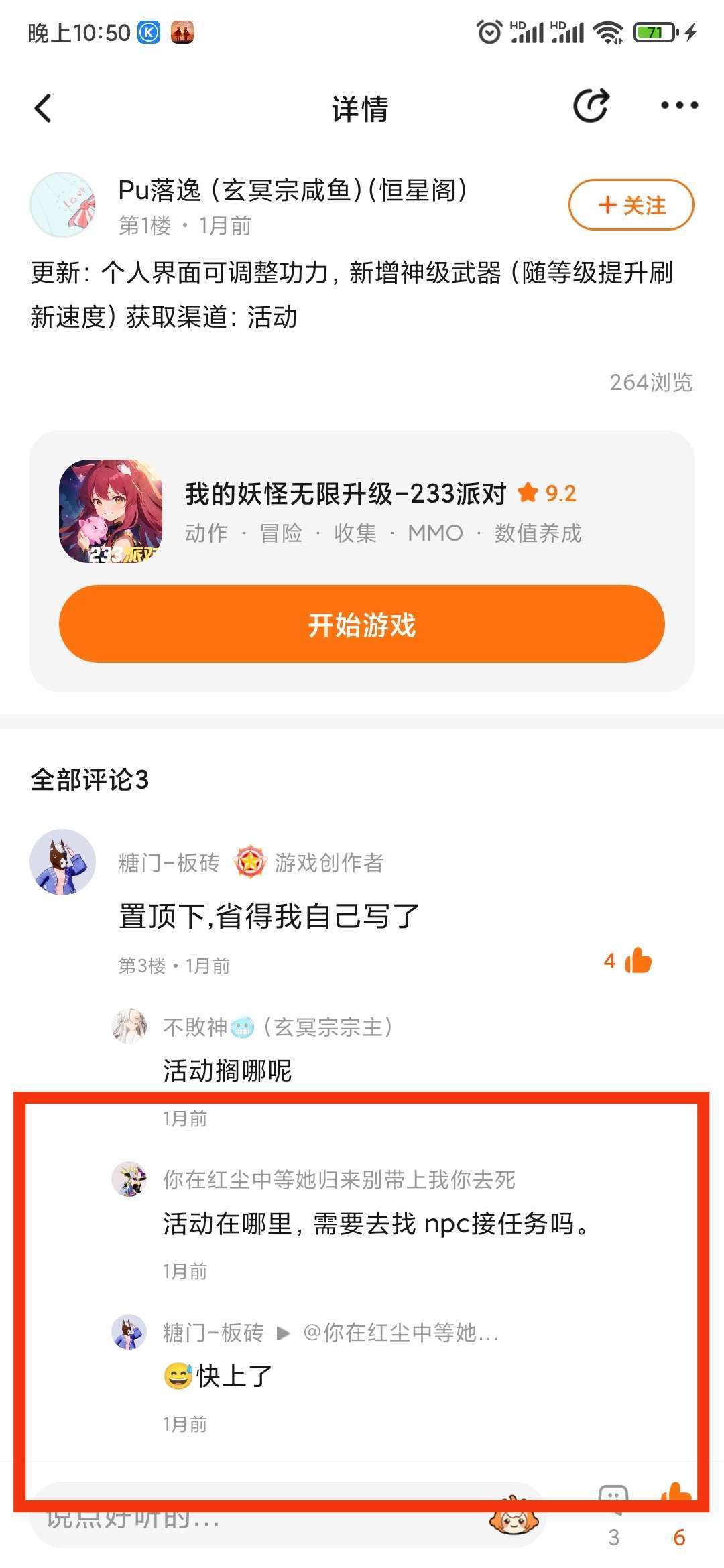The width and height of the screenshot is (724, 1568).
Task: Open the emoji mascot sticker picker
Action: [x=514, y=1516]
